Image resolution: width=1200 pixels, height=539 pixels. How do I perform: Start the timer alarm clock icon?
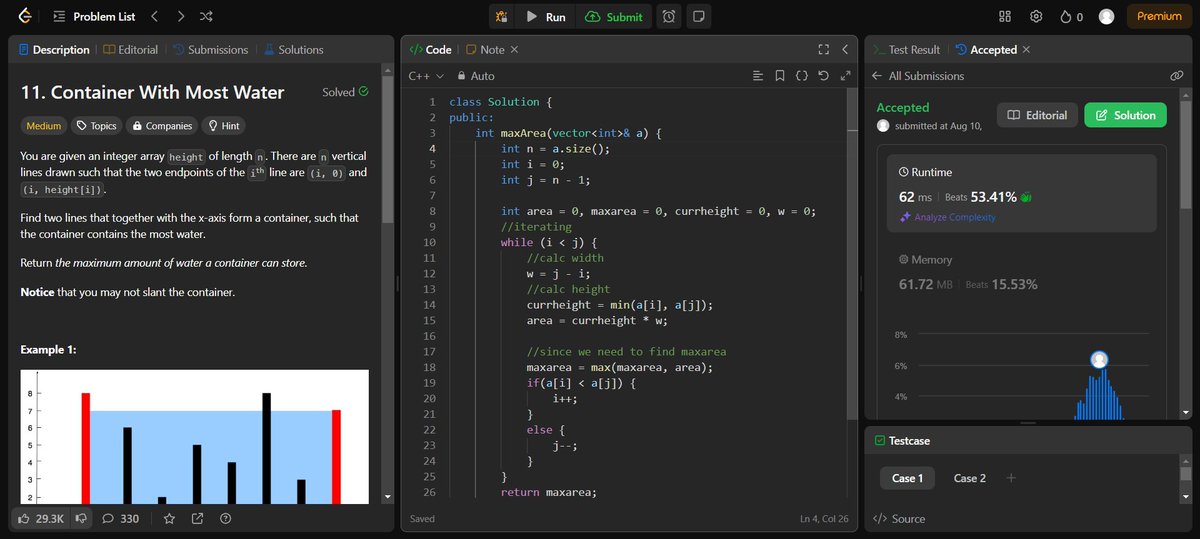point(668,16)
